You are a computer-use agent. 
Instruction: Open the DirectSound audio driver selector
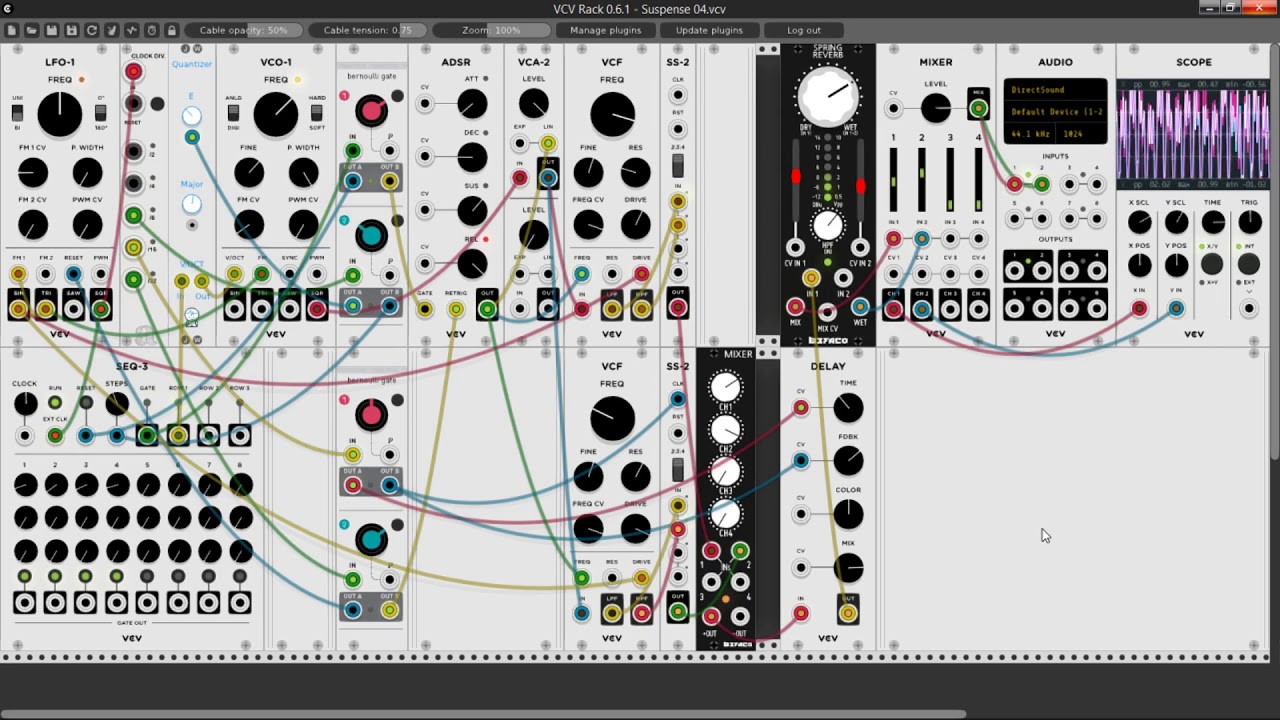click(x=1055, y=90)
